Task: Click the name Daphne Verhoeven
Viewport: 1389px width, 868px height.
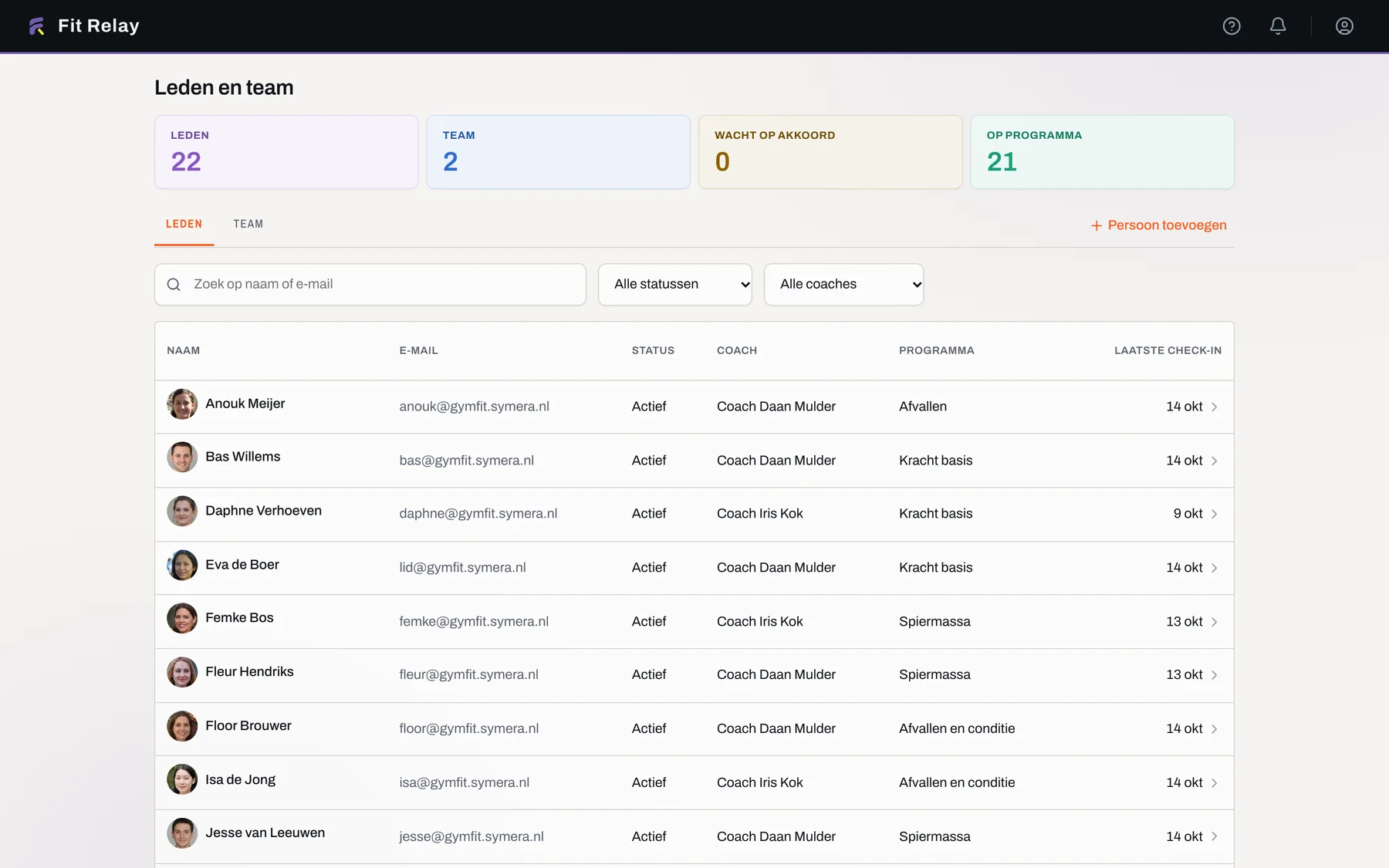Action: 264,511
